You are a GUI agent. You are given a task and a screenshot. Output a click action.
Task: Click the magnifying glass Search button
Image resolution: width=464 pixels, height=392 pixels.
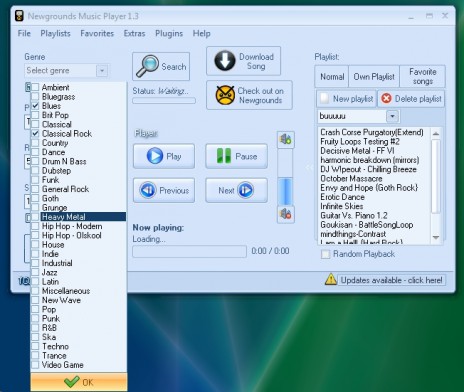[x=161, y=66]
